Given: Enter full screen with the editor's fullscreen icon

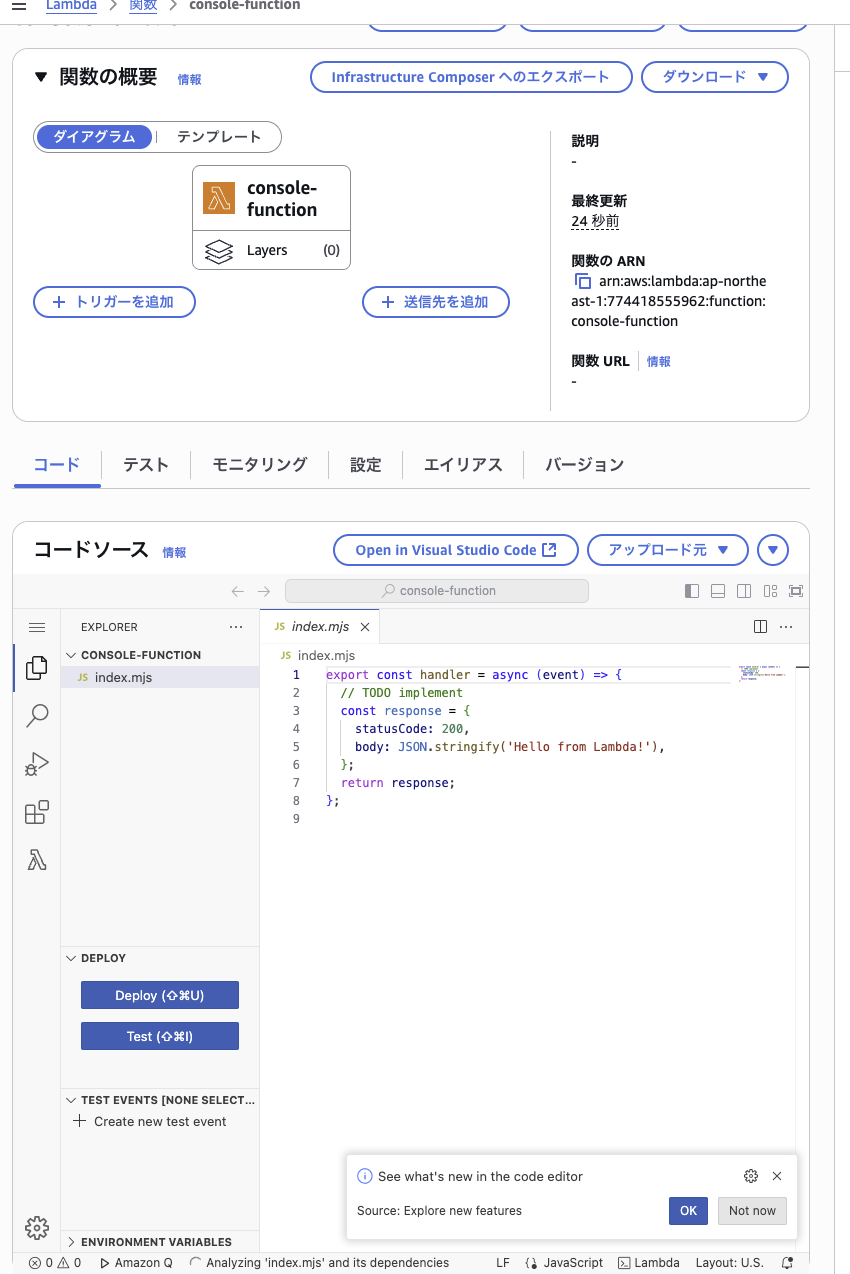Looking at the screenshot, I should coord(796,591).
